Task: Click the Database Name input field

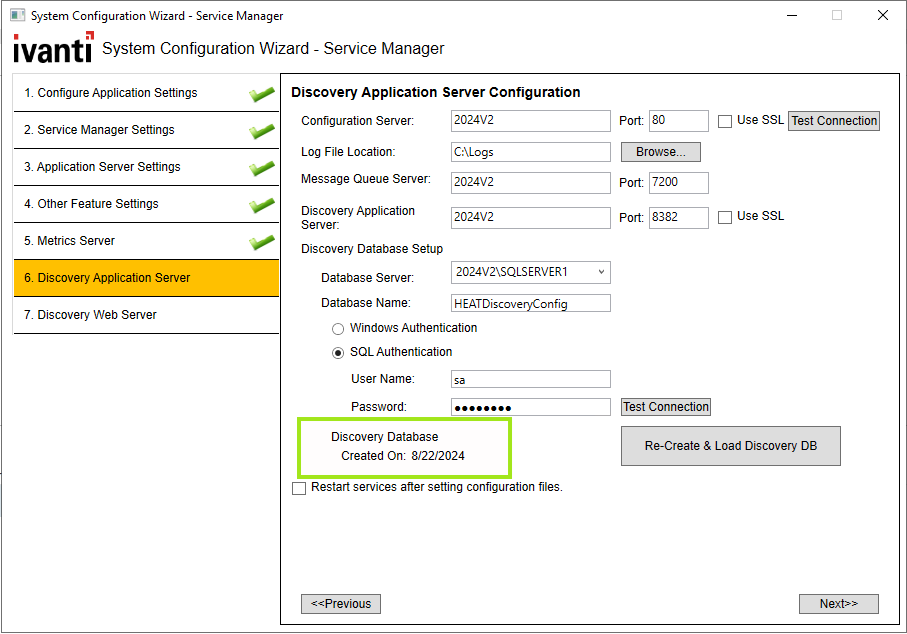Action: click(530, 303)
